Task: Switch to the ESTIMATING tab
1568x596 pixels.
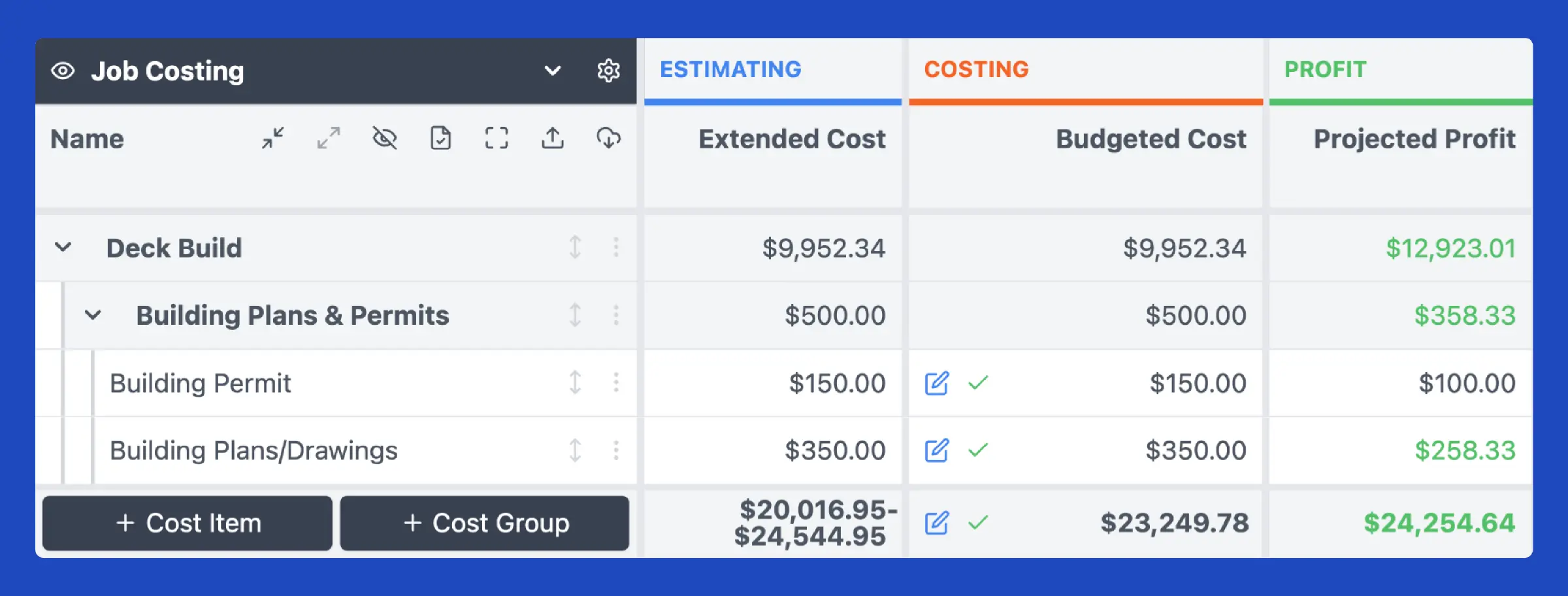Action: point(730,69)
